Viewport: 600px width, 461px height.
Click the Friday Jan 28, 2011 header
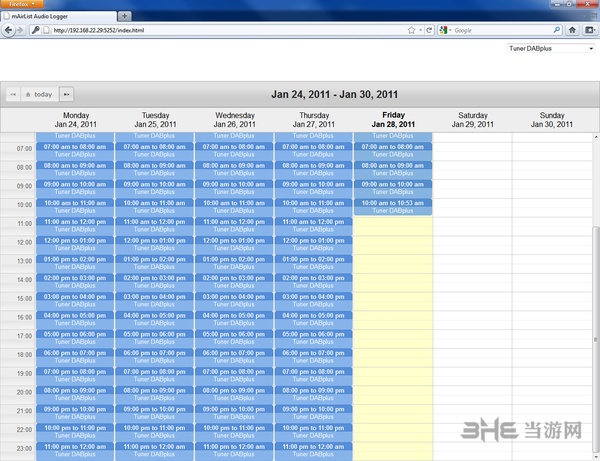[393, 120]
